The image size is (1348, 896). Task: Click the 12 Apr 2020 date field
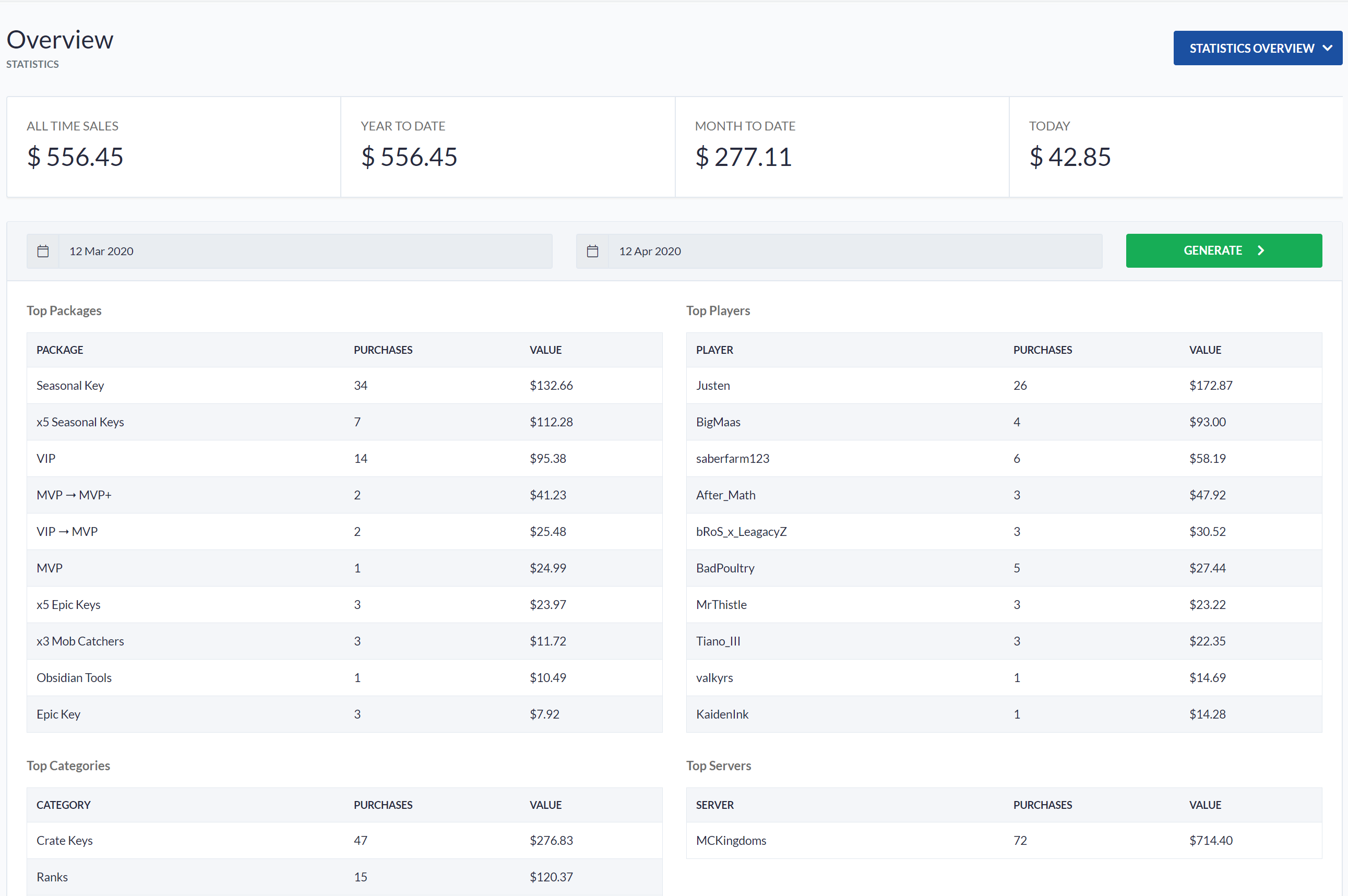(854, 251)
